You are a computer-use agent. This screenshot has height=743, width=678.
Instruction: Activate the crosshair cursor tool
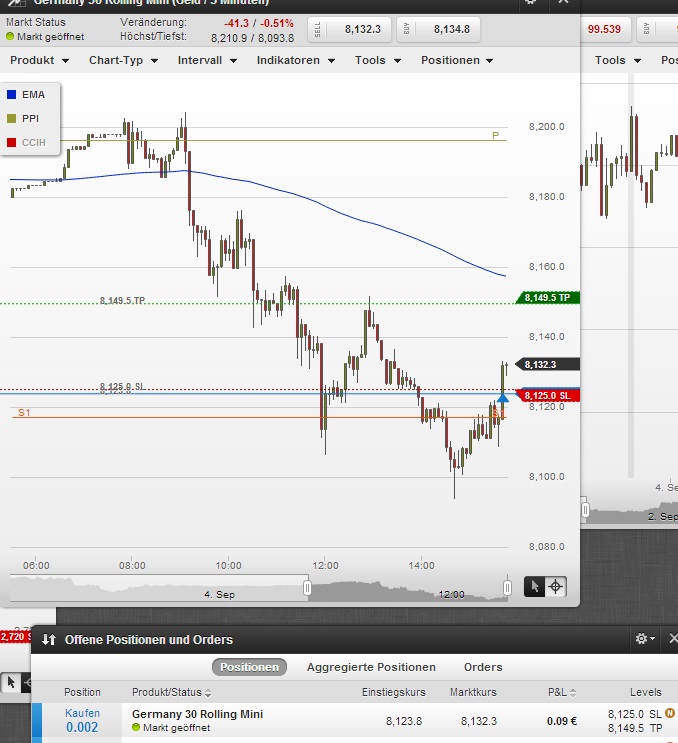tap(556, 587)
